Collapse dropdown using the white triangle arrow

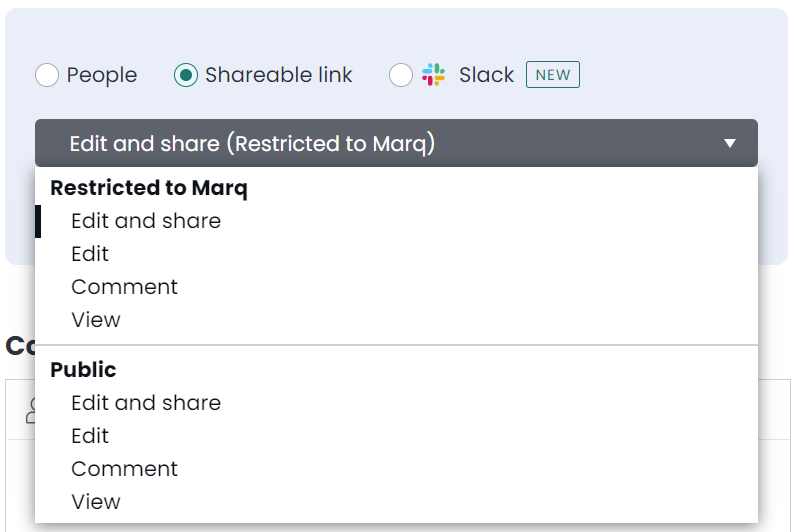[x=730, y=143]
